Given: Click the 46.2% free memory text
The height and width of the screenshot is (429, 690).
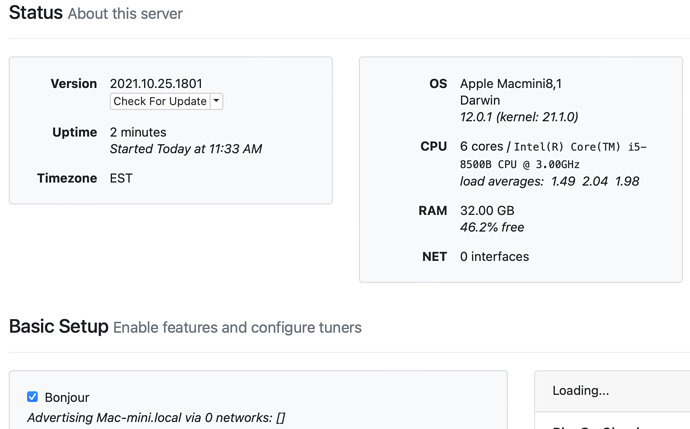Looking at the screenshot, I should click(492, 227).
